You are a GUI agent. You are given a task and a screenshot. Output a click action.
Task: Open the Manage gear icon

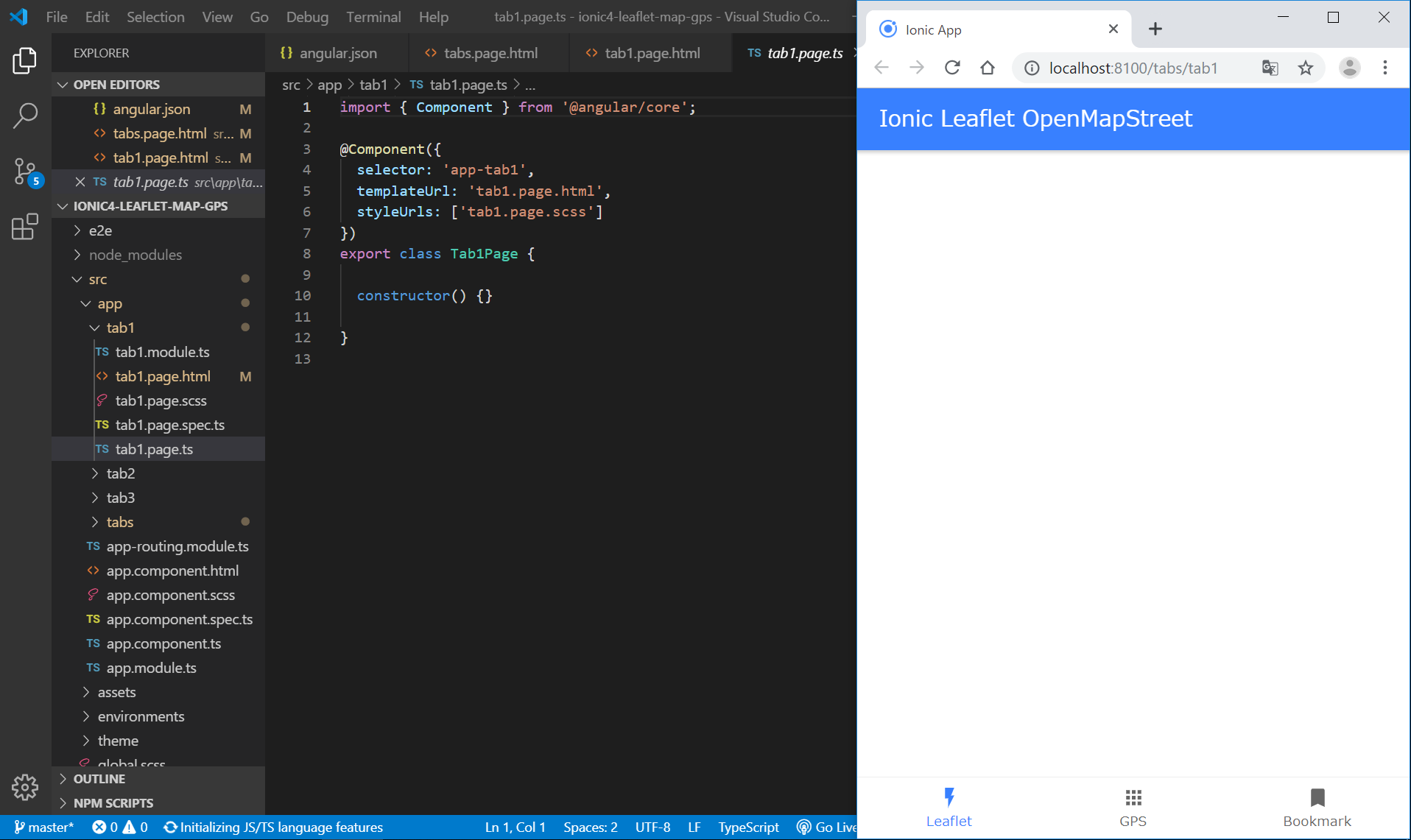pyautogui.click(x=25, y=787)
